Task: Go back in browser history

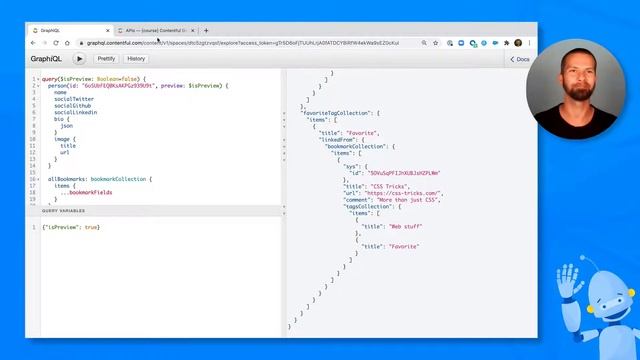Action: tap(33, 43)
